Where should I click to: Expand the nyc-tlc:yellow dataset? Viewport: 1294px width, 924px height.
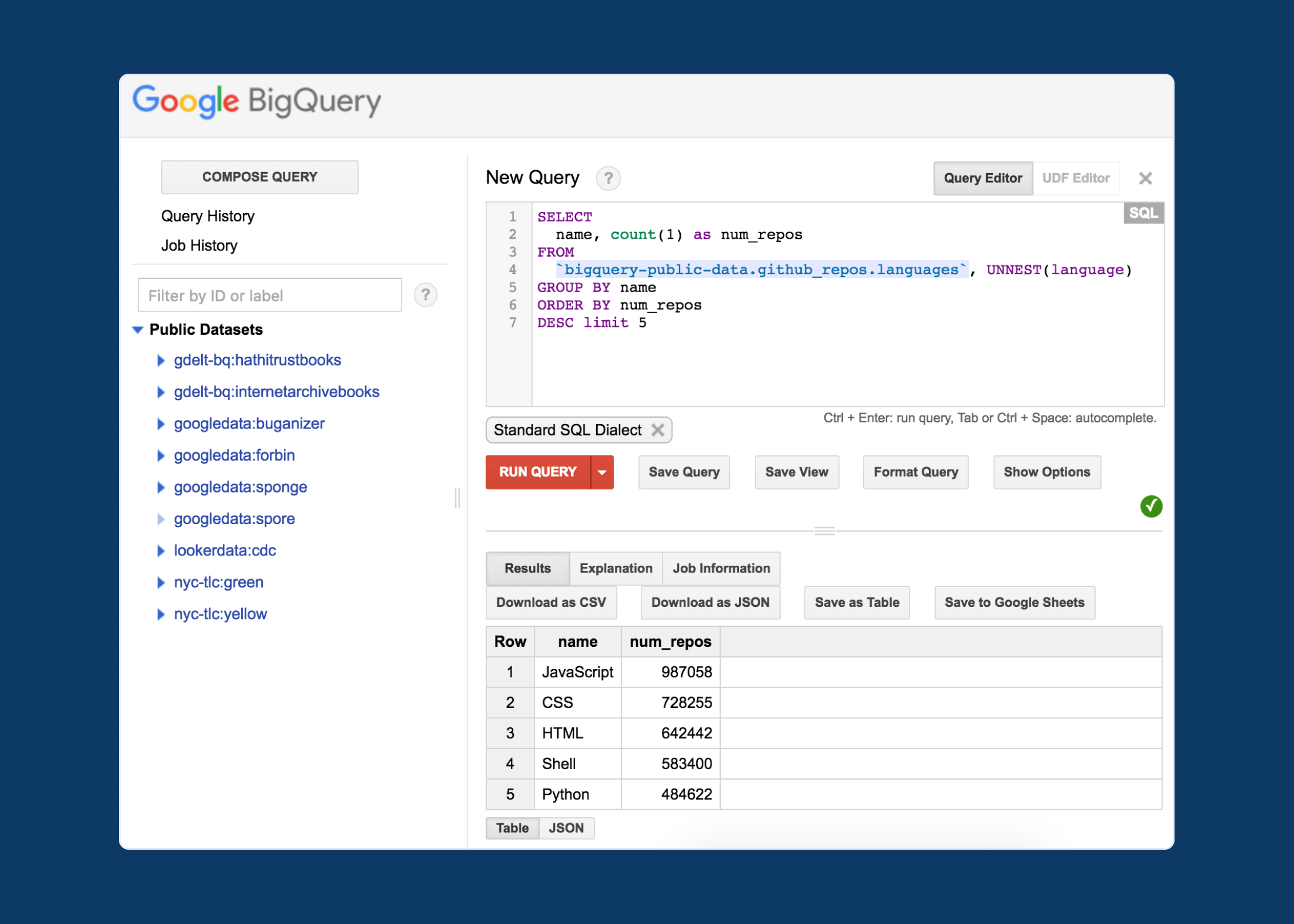tap(161, 614)
